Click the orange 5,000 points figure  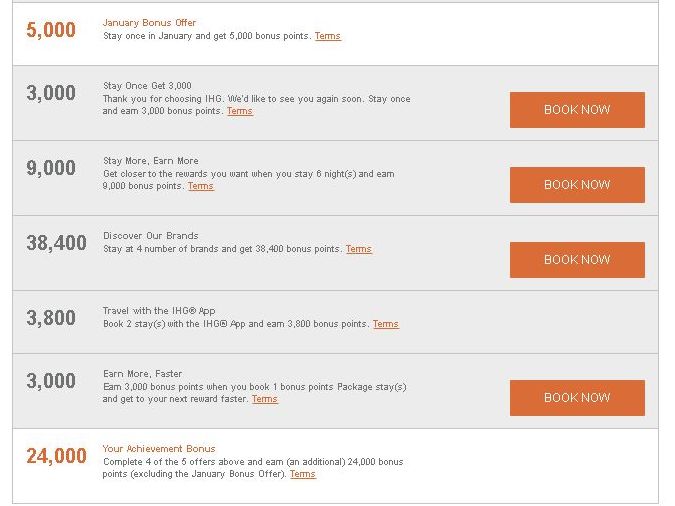(x=51, y=30)
